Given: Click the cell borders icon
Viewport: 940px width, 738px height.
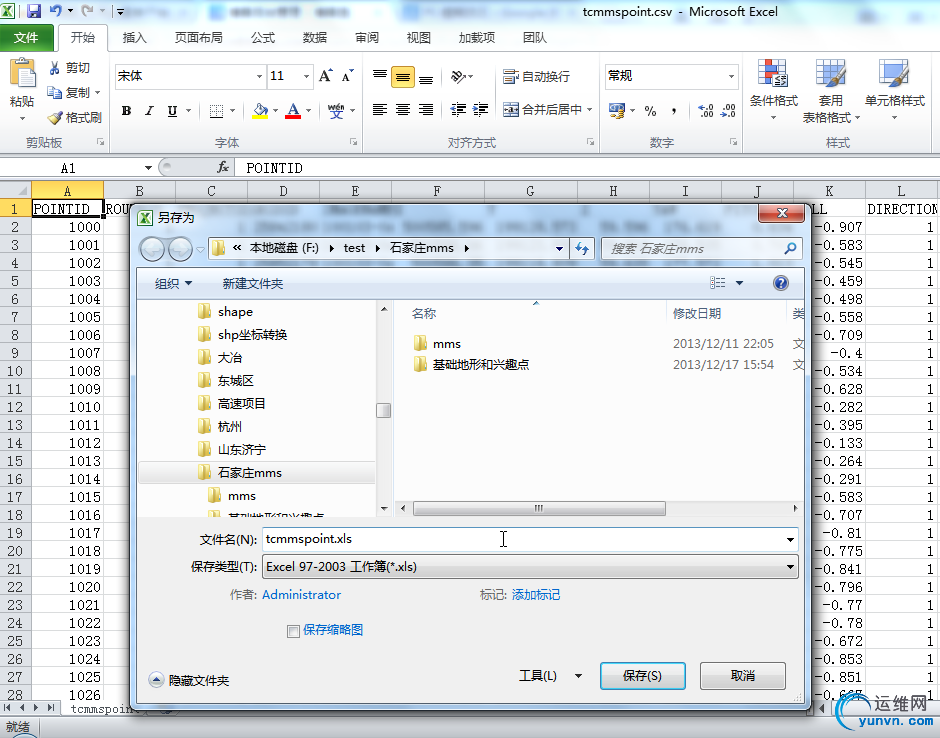Looking at the screenshot, I should [x=216, y=110].
